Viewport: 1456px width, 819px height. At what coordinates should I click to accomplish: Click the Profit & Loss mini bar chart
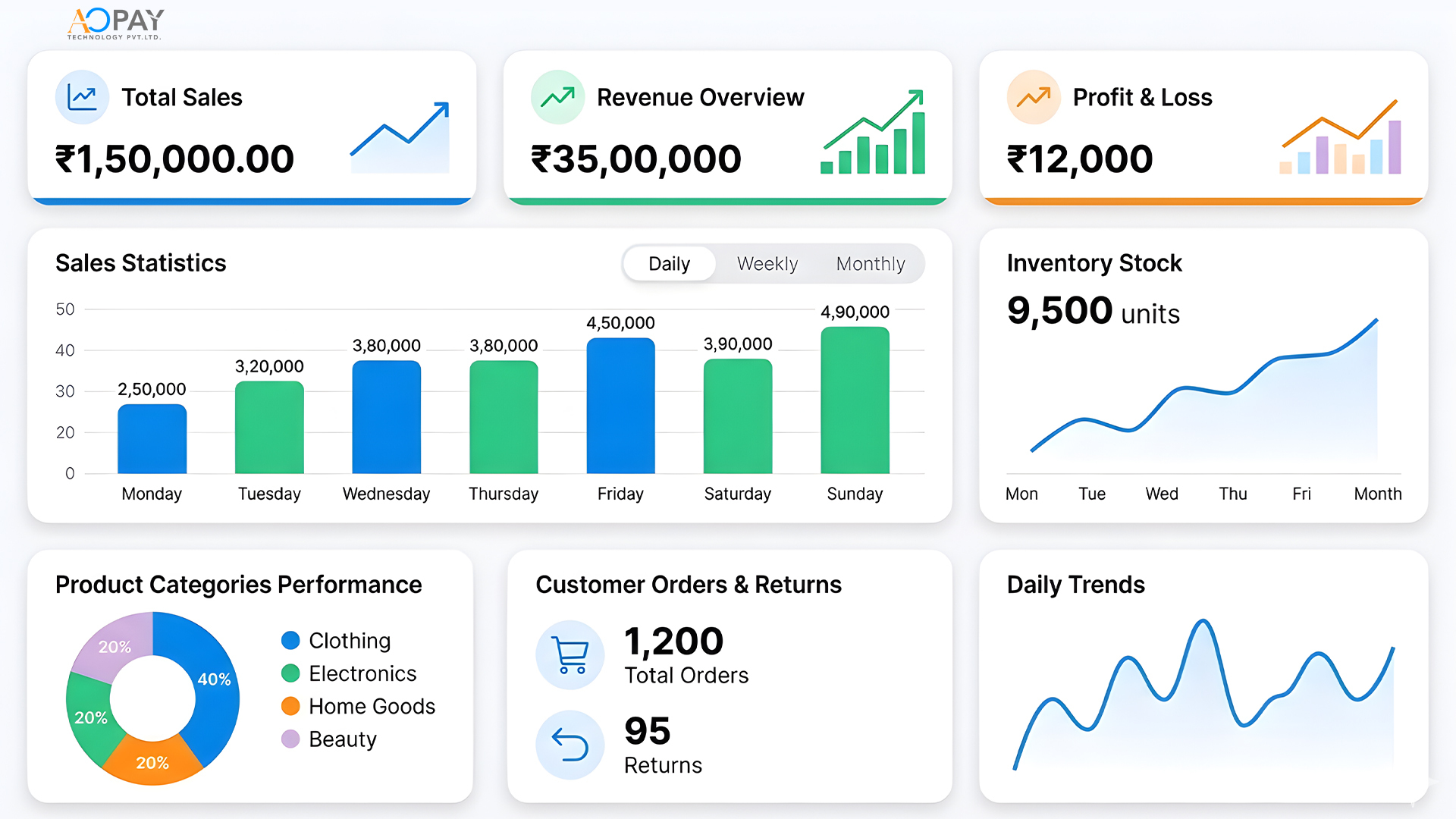(1339, 140)
